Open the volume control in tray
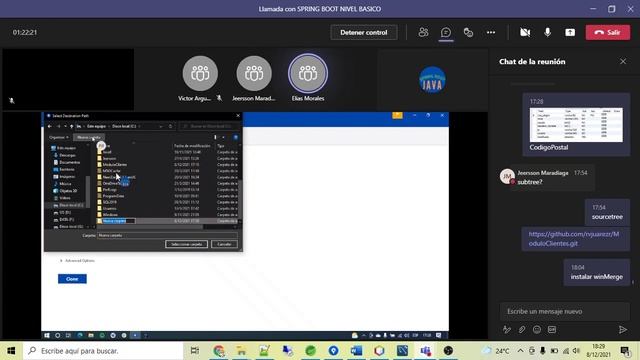This screenshot has height=360, width=640. point(576,351)
